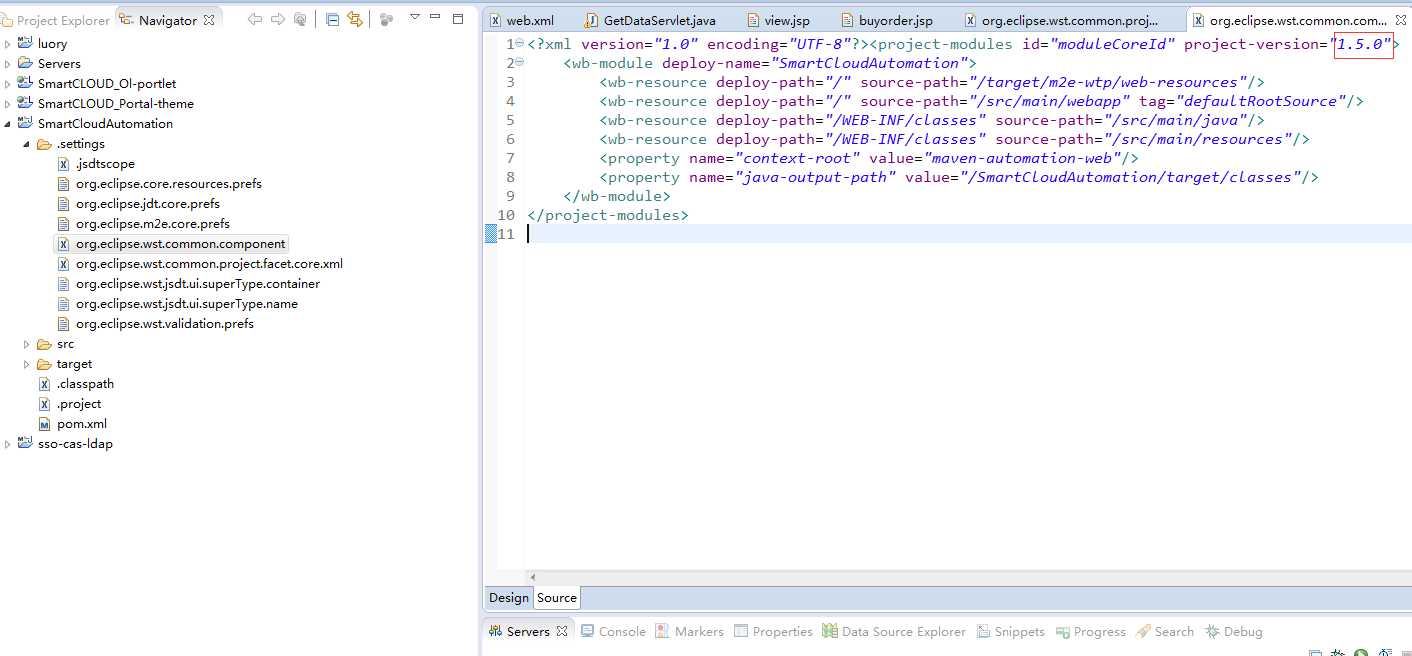Open the GetDataServlet.java editor tab
Viewport: 1412px width, 656px height.
pyautogui.click(x=650, y=20)
